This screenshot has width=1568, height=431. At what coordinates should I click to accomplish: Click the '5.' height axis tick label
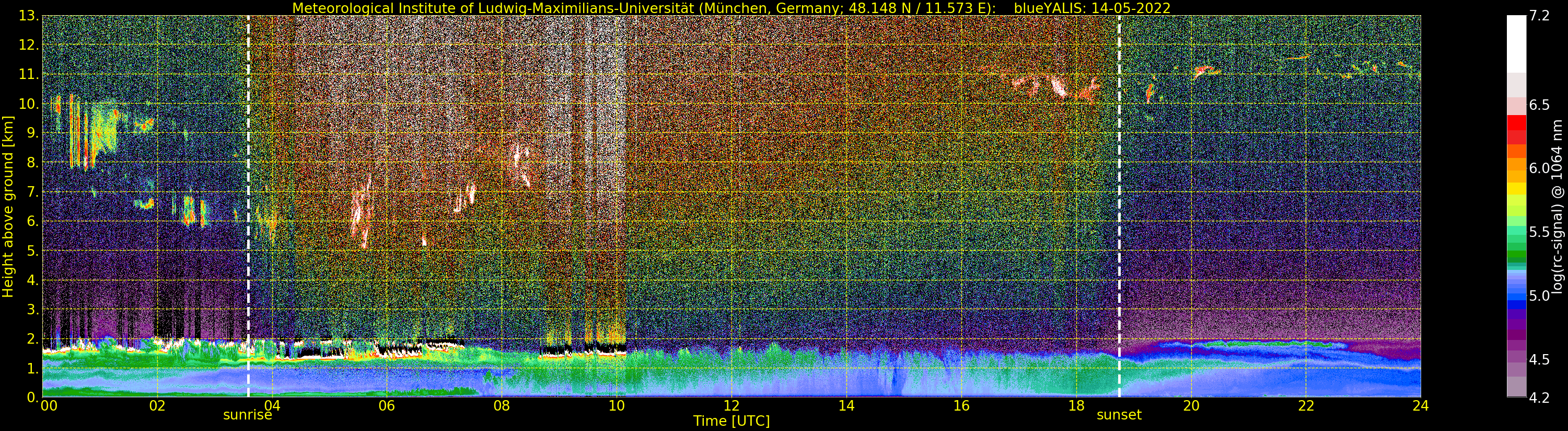click(33, 251)
